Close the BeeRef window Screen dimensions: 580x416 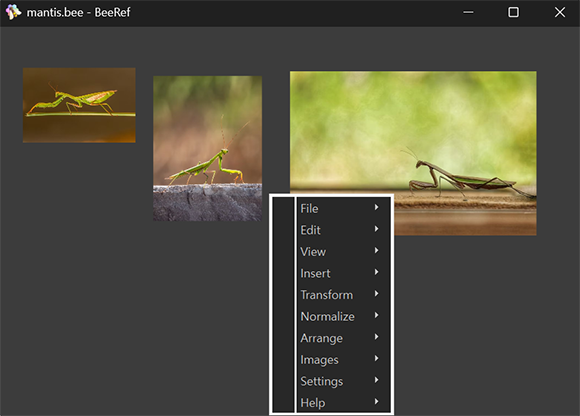560,12
